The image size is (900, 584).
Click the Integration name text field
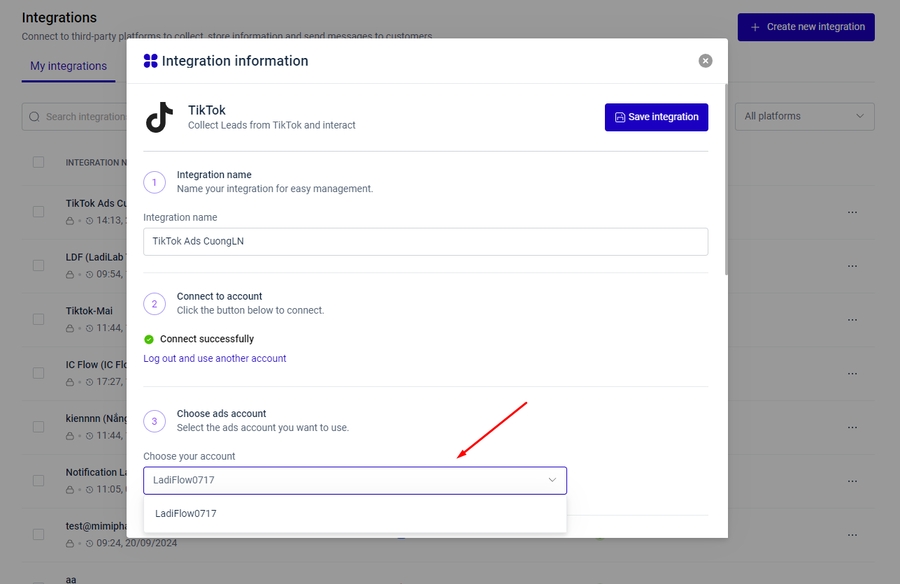point(425,241)
